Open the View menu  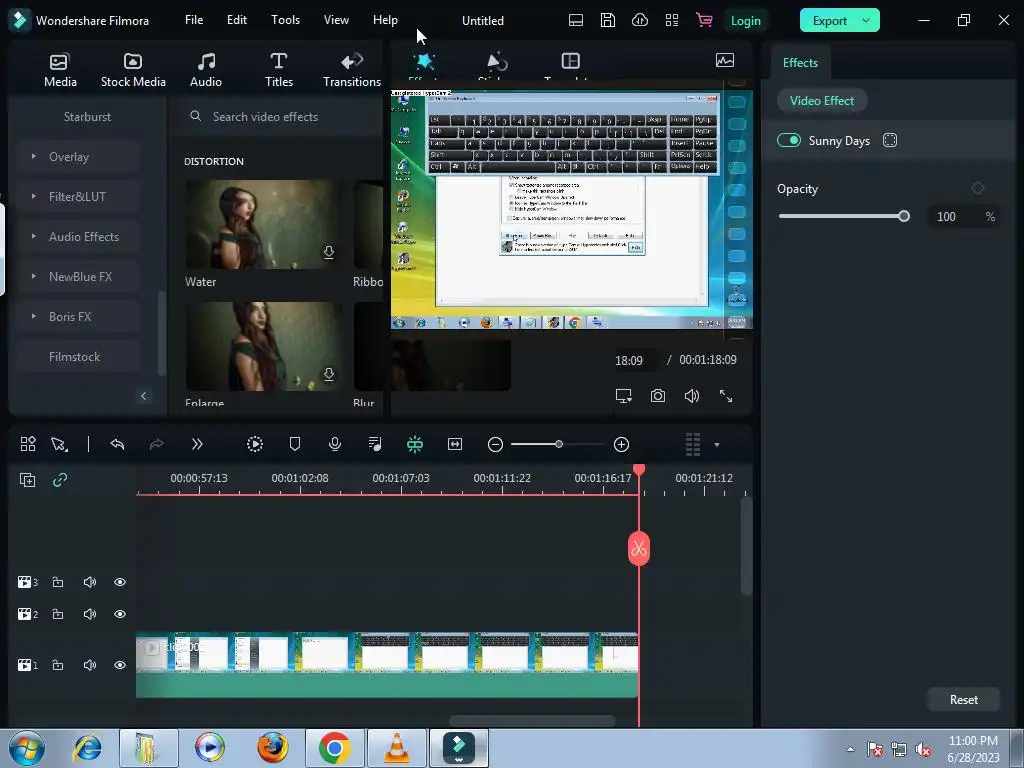tap(336, 20)
